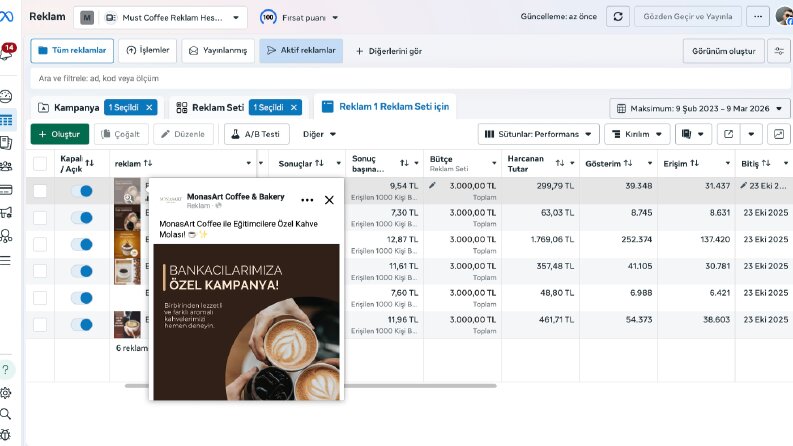This screenshot has width=793, height=446.
Task: Close the MonasArt ad preview popup
Action: [x=329, y=200]
